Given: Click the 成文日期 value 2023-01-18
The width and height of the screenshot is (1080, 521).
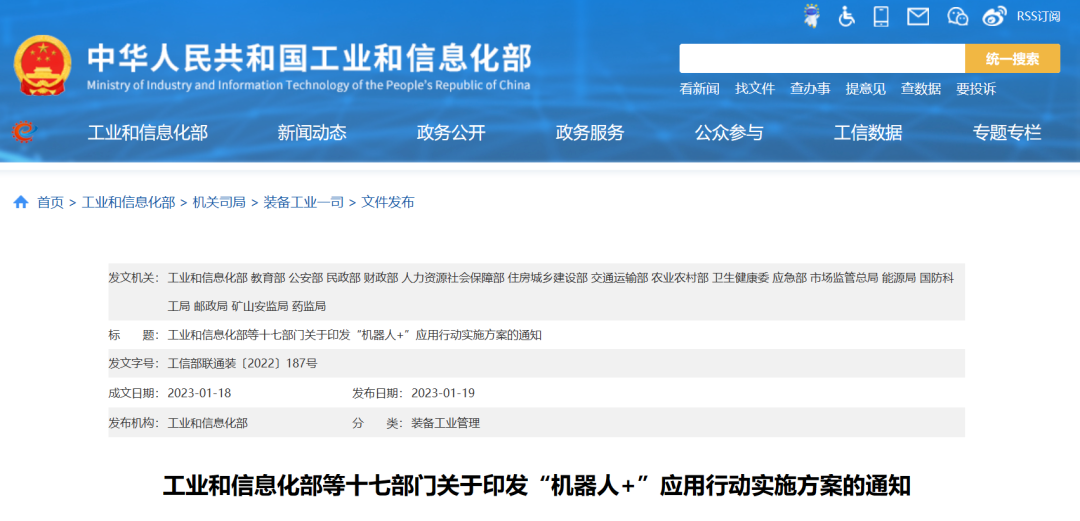Looking at the screenshot, I should point(200,394).
